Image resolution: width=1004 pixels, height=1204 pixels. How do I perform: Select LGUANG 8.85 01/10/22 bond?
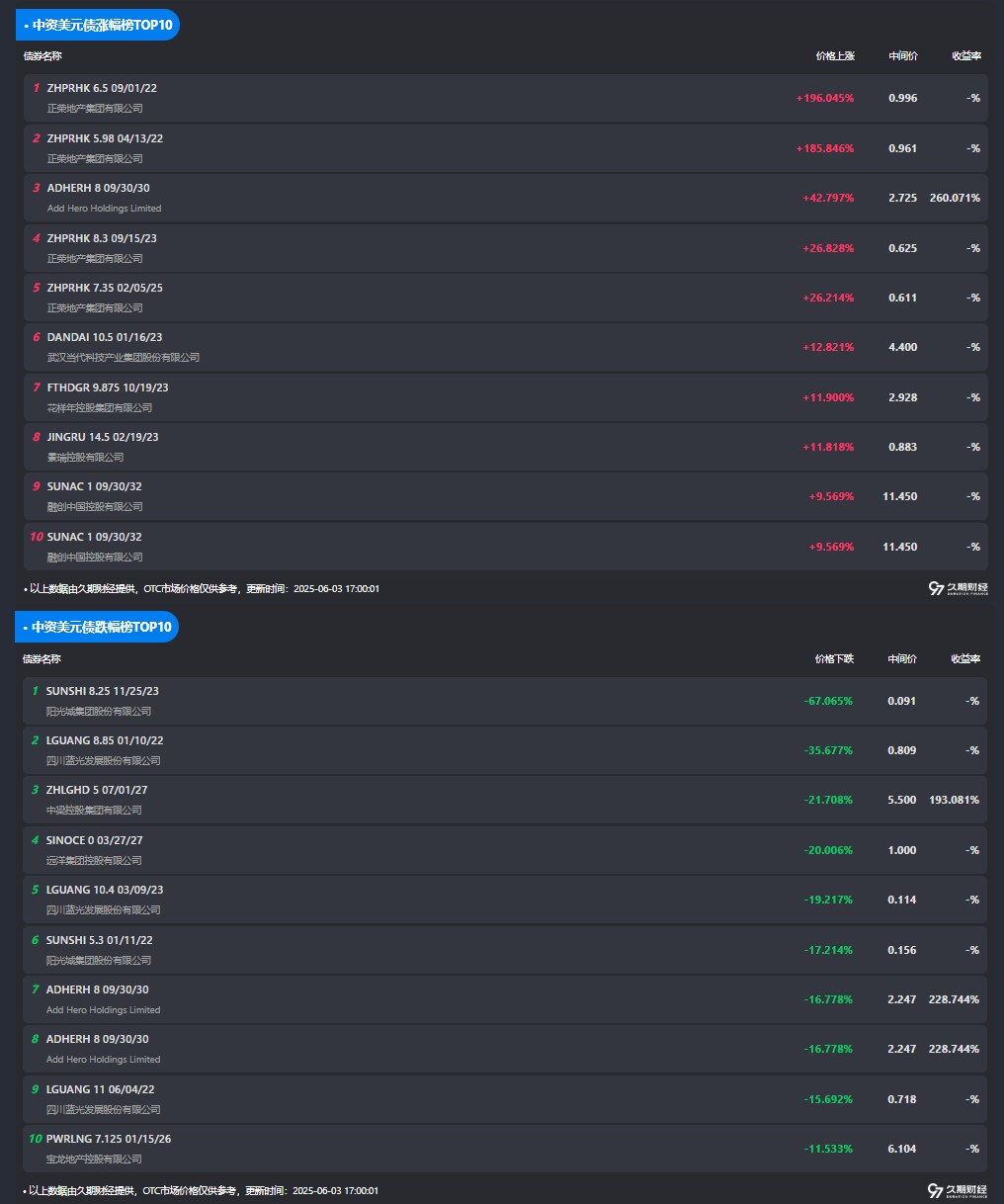pos(105,740)
